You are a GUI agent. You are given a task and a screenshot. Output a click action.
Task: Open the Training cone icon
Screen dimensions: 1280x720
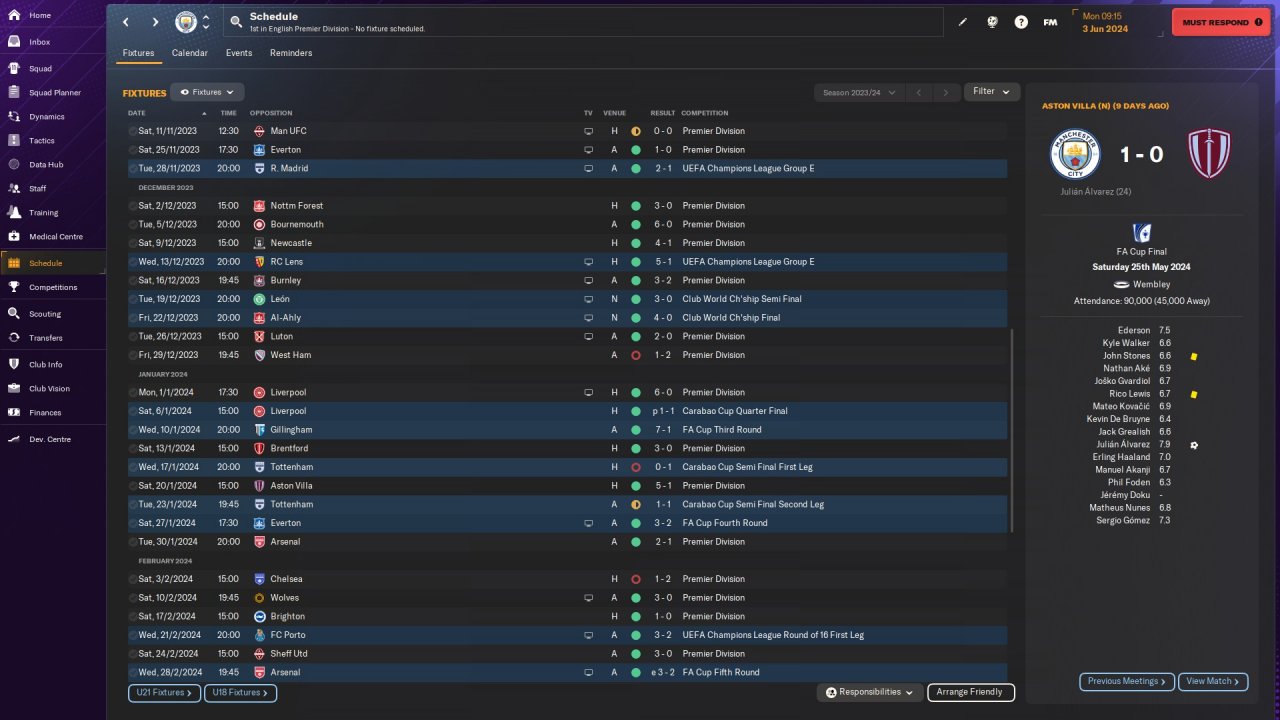click(x=14, y=213)
